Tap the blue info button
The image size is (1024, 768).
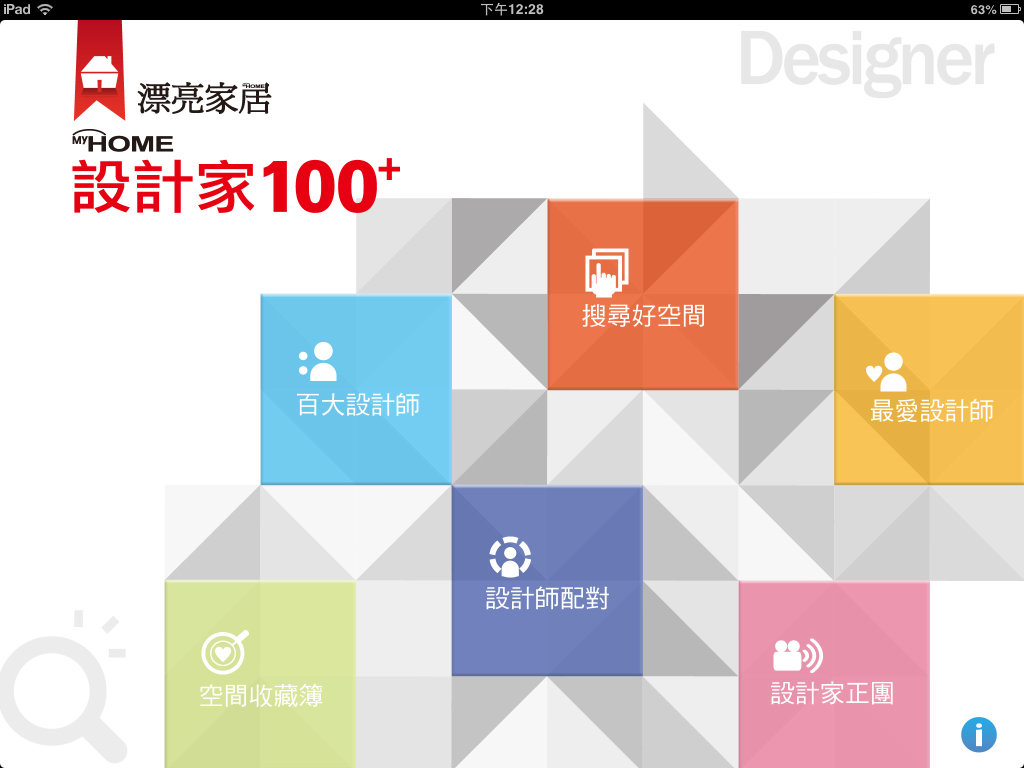click(x=977, y=734)
